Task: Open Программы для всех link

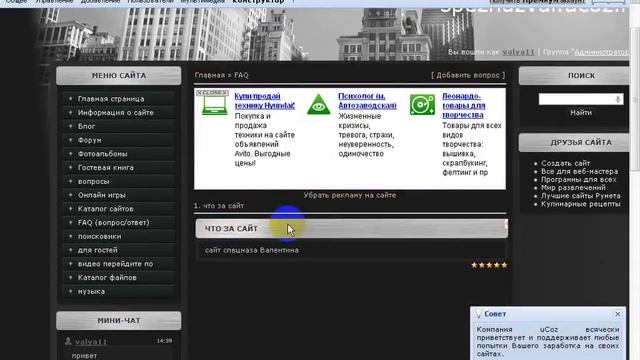Action: tap(578, 180)
